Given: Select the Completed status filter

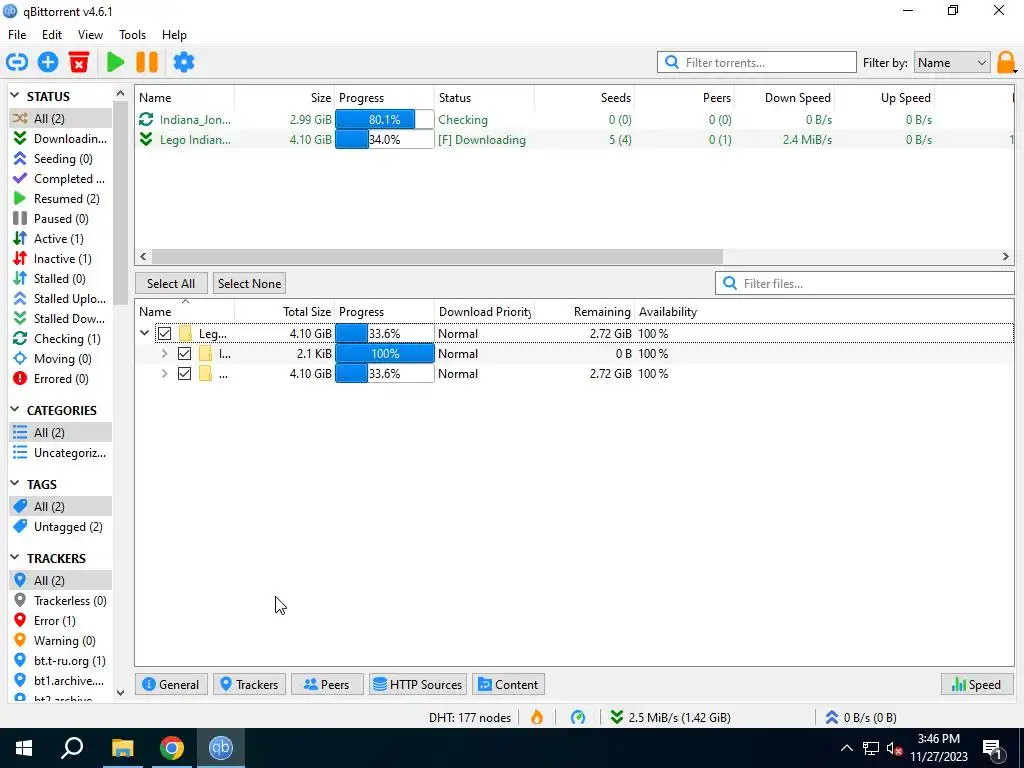Looking at the screenshot, I should 60,179.
